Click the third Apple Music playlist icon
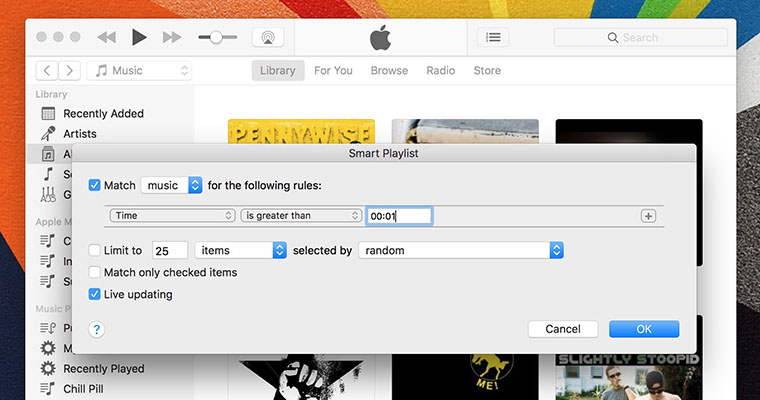Image resolution: width=760 pixels, height=400 pixels. coord(48,281)
